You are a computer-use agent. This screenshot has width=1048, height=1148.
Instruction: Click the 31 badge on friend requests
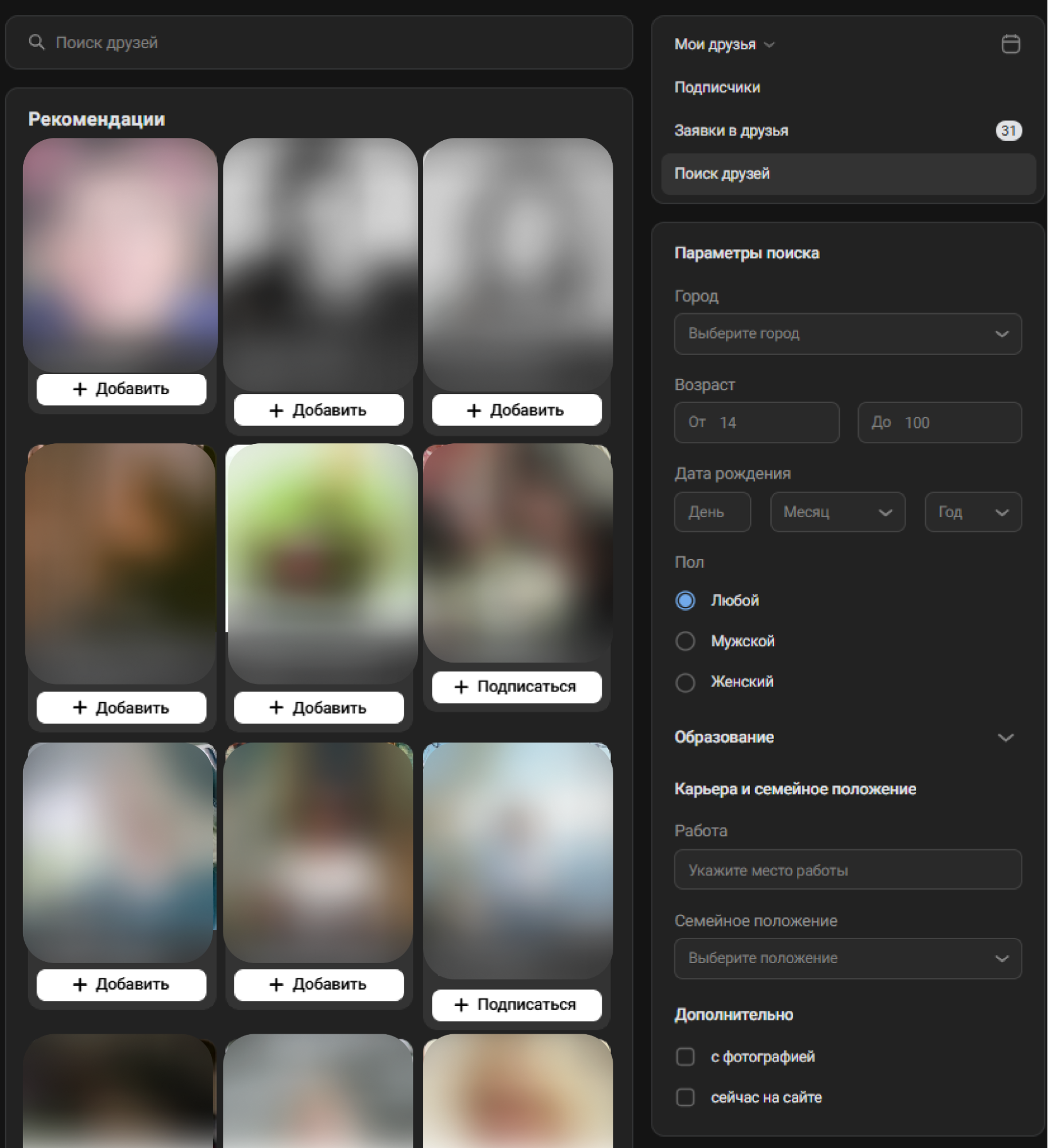click(1008, 130)
